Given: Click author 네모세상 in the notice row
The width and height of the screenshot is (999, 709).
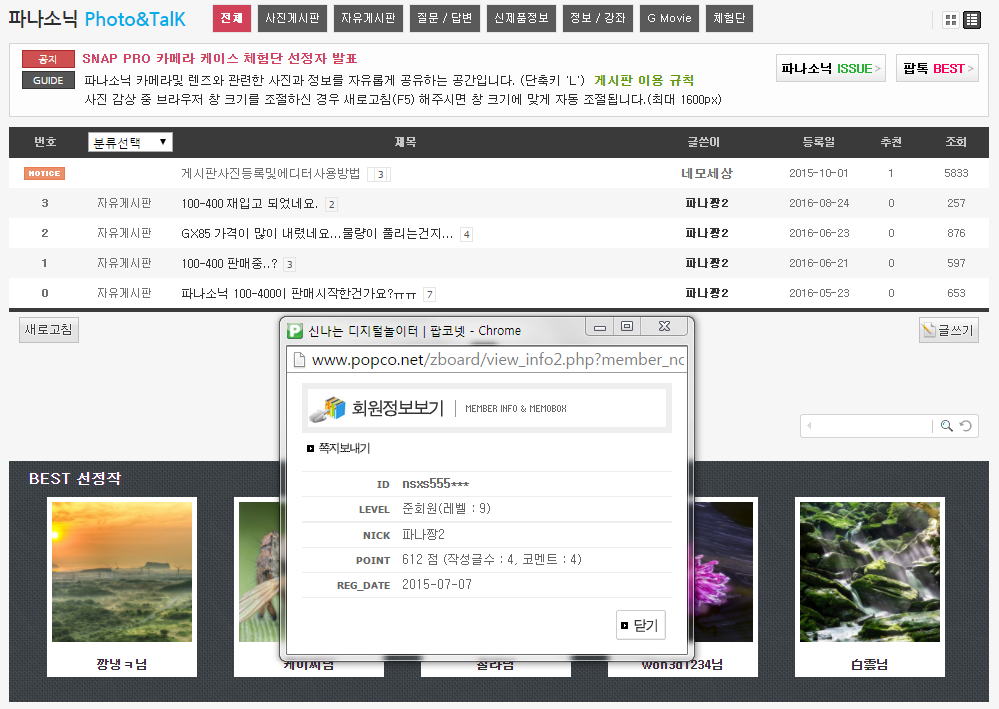Looking at the screenshot, I should [707, 173].
